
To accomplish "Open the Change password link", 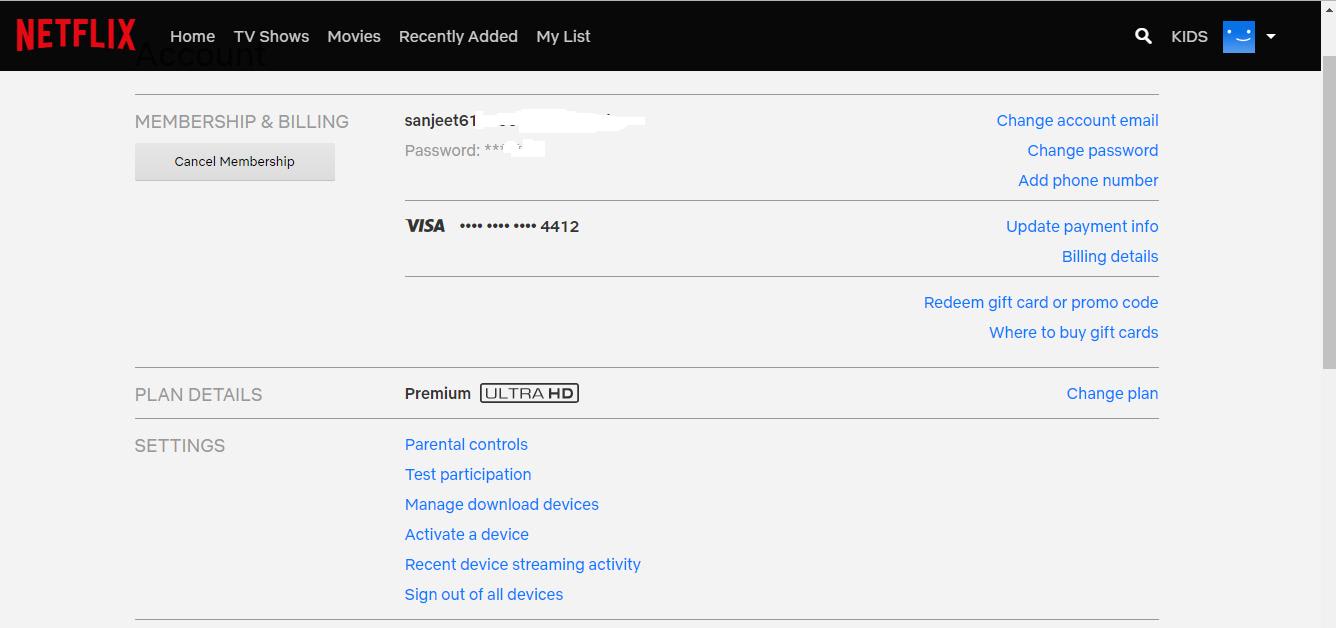I will [x=1092, y=150].
